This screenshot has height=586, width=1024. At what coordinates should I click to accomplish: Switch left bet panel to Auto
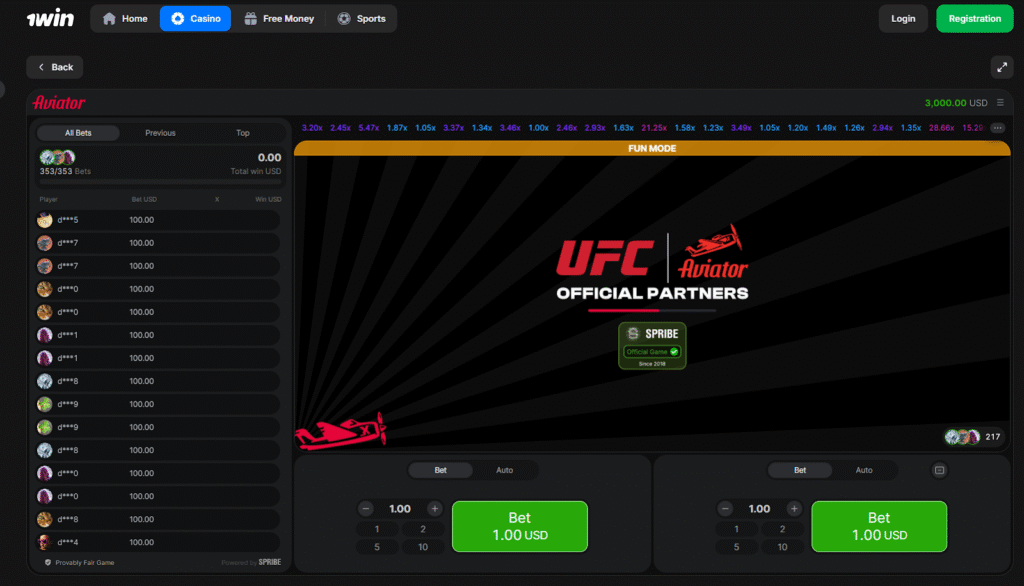(x=505, y=470)
